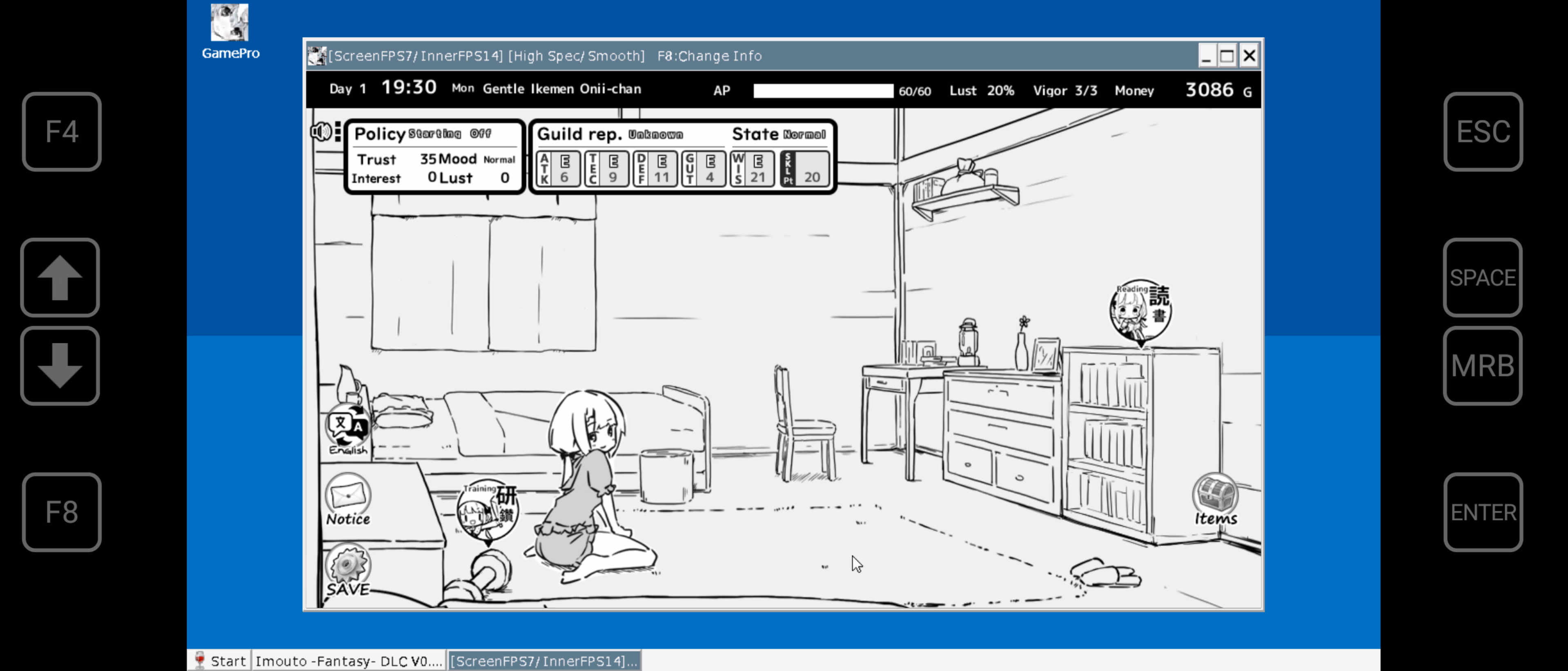1568x671 pixels.
Task: Tap the ESC on-screen key
Action: tap(1482, 131)
